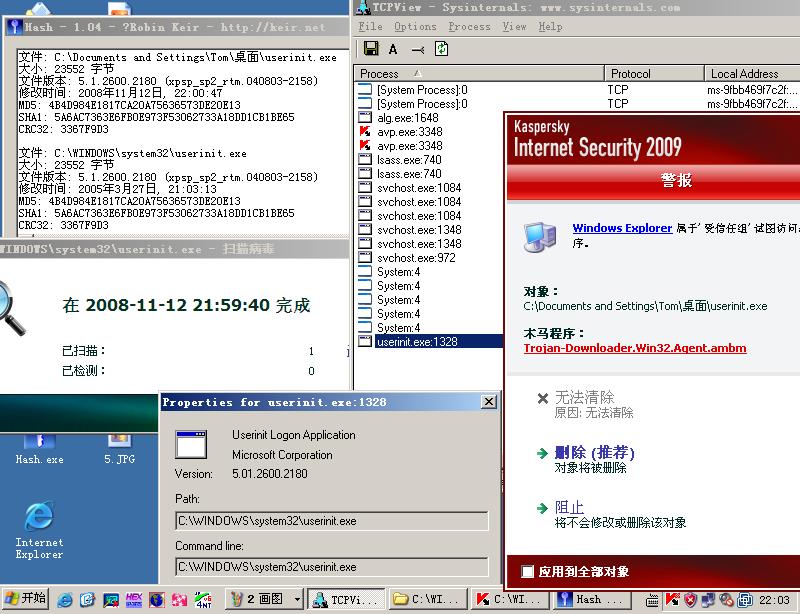
Task: Click the globe quick launch icon
Action: [x=157, y=599]
